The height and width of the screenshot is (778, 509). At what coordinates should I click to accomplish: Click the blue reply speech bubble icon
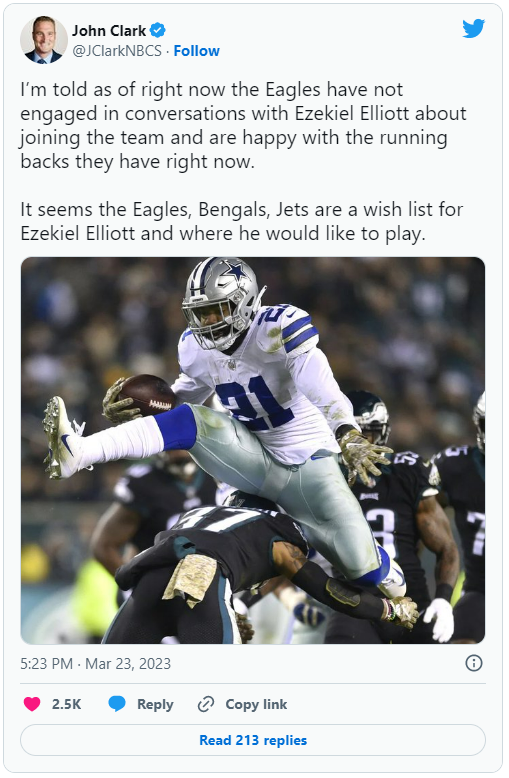pos(117,704)
